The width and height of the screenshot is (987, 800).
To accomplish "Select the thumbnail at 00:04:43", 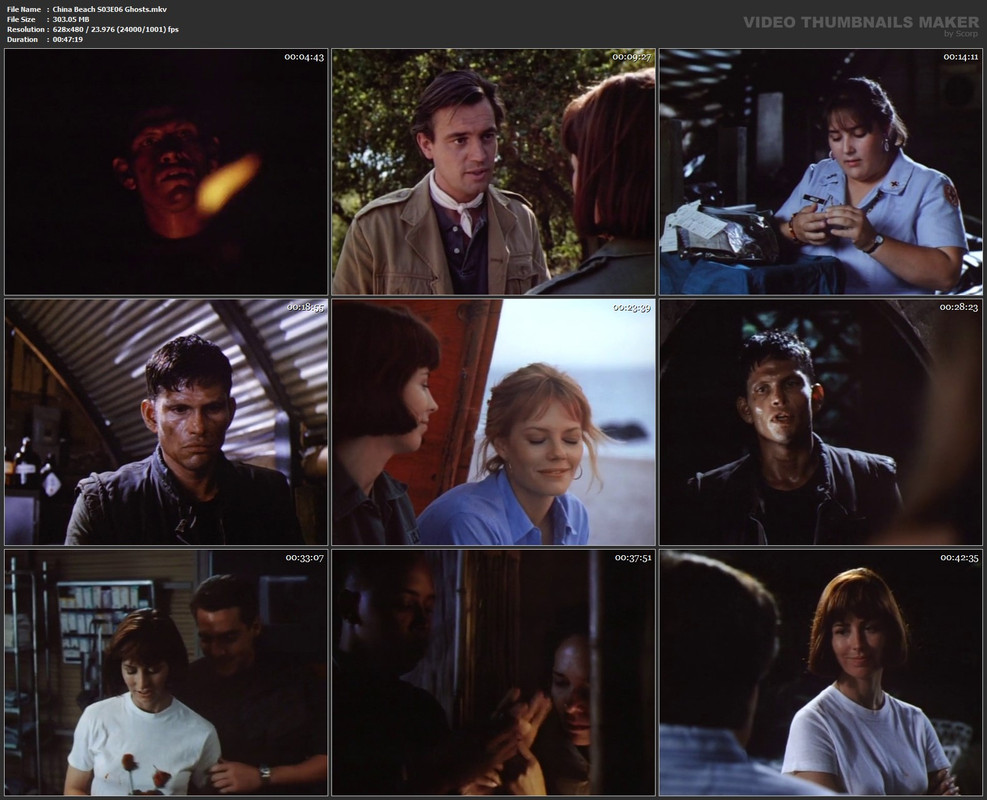I will (x=166, y=172).
